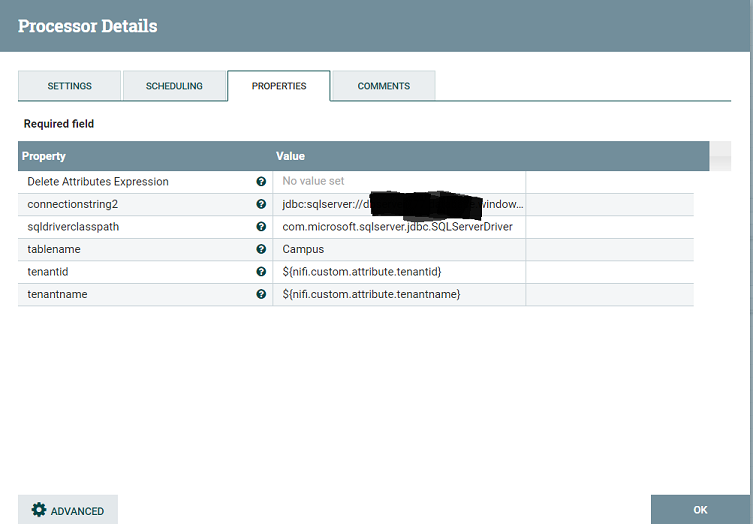This screenshot has width=753, height=524.
Task: Select the jdbc:sqlserver connection string value
Action: click(x=399, y=204)
